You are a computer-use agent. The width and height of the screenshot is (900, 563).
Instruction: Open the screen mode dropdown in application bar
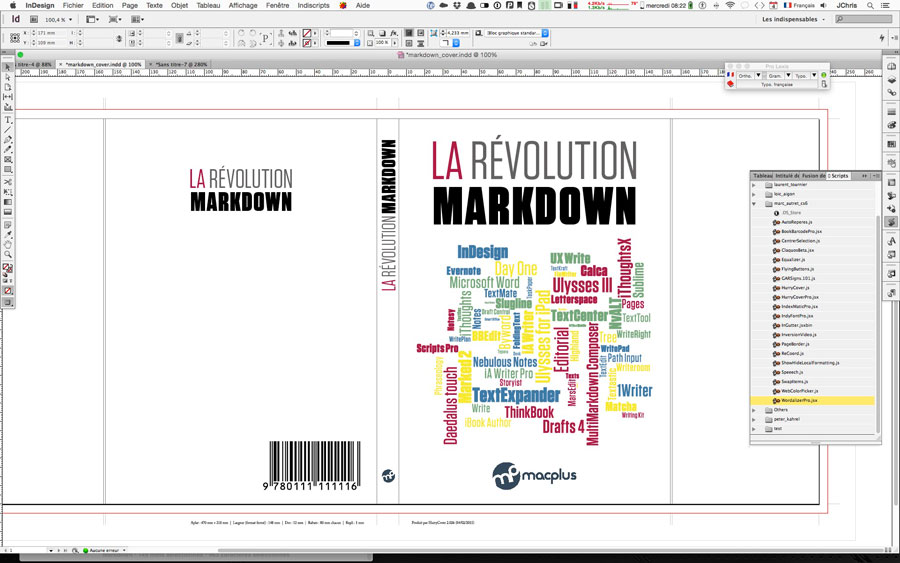click(x=115, y=20)
